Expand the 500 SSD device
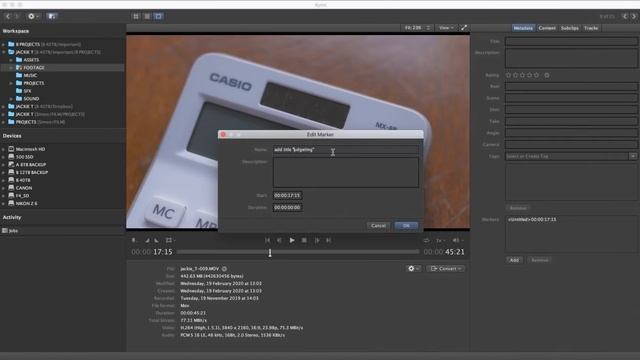 (4, 157)
